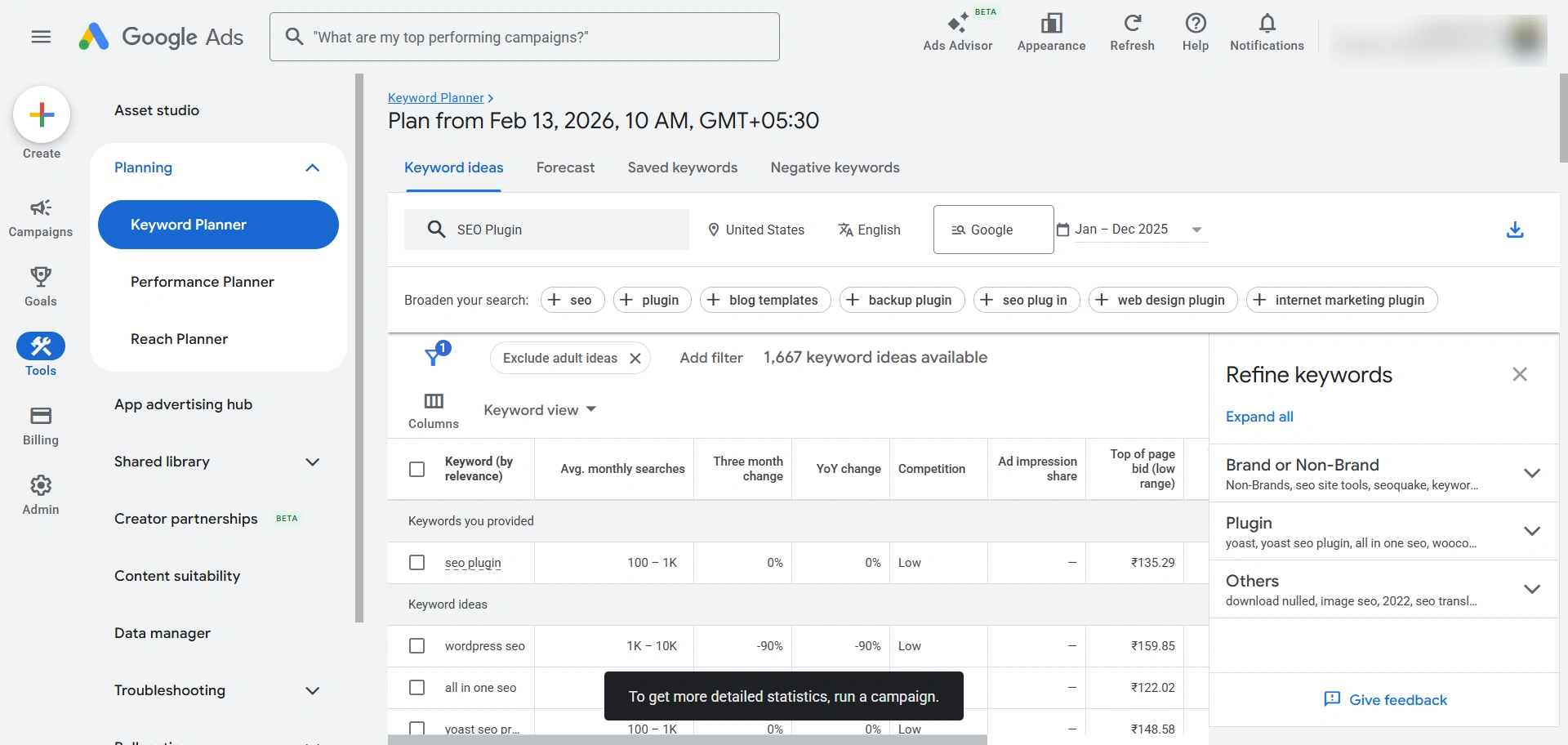Change English language setting
This screenshot has width=1568, height=745.
click(x=869, y=230)
